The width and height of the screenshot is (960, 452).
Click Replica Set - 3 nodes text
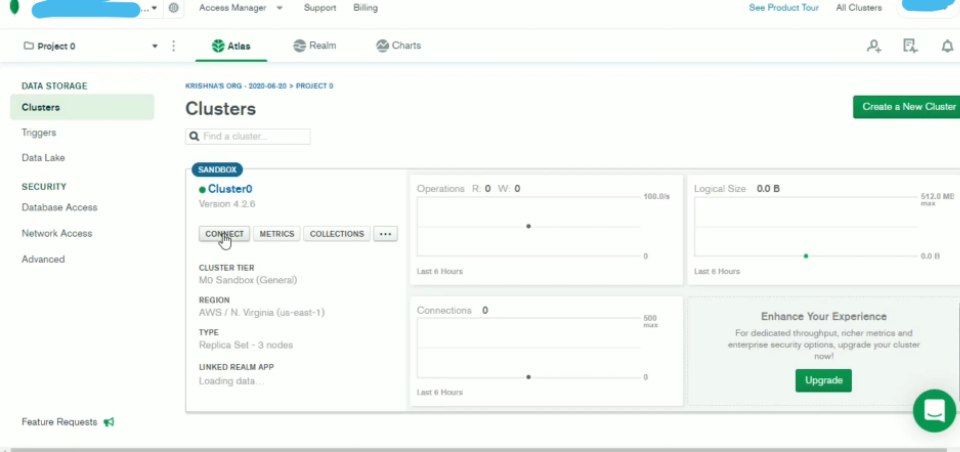(246, 345)
